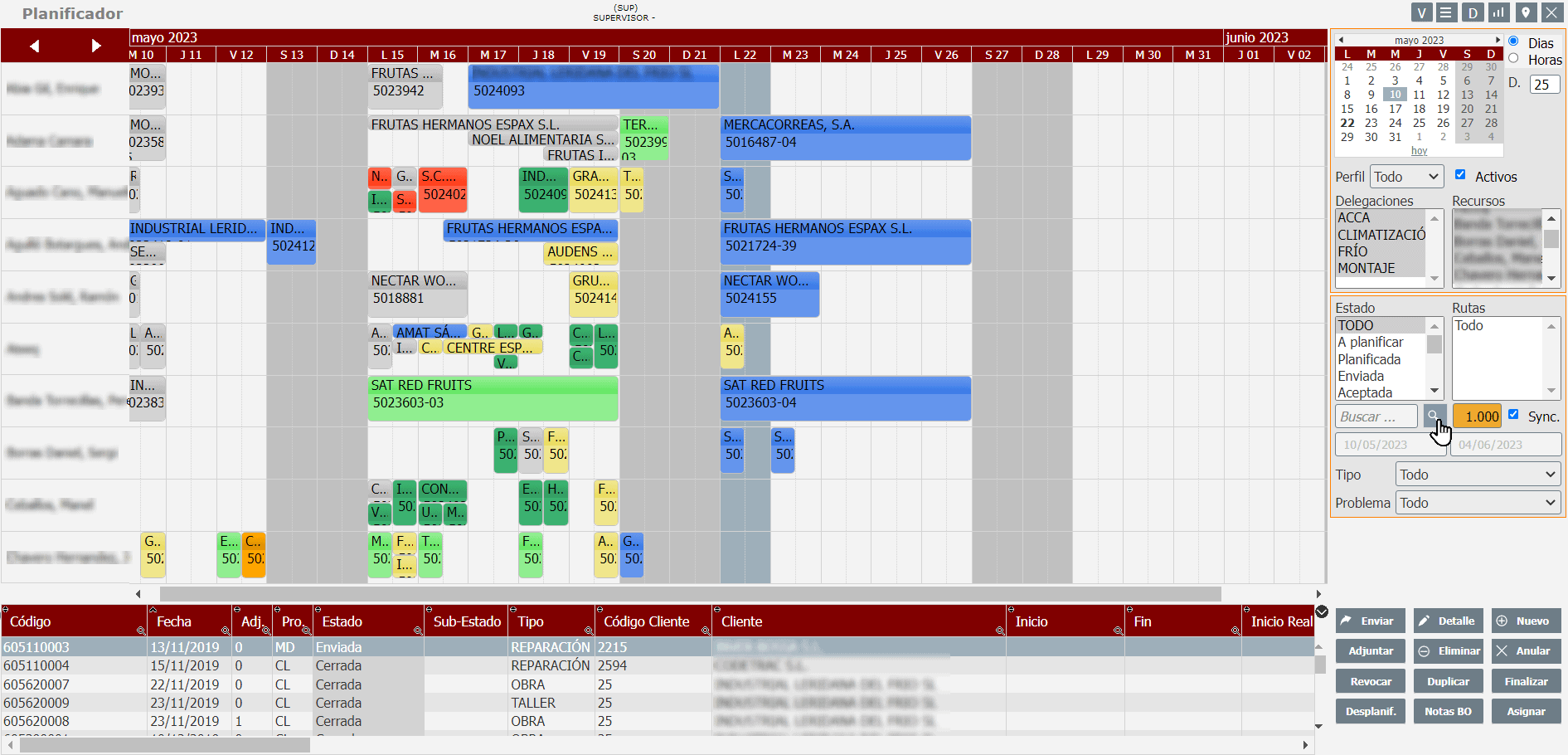Select MONTAJE in Delegaciones list
The height and width of the screenshot is (755, 1568).
tap(1381, 268)
